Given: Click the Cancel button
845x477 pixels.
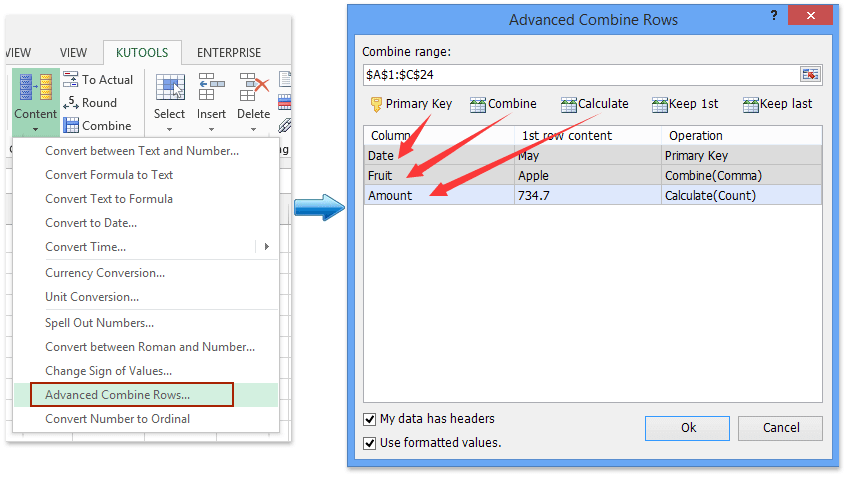Looking at the screenshot, I should [x=780, y=428].
